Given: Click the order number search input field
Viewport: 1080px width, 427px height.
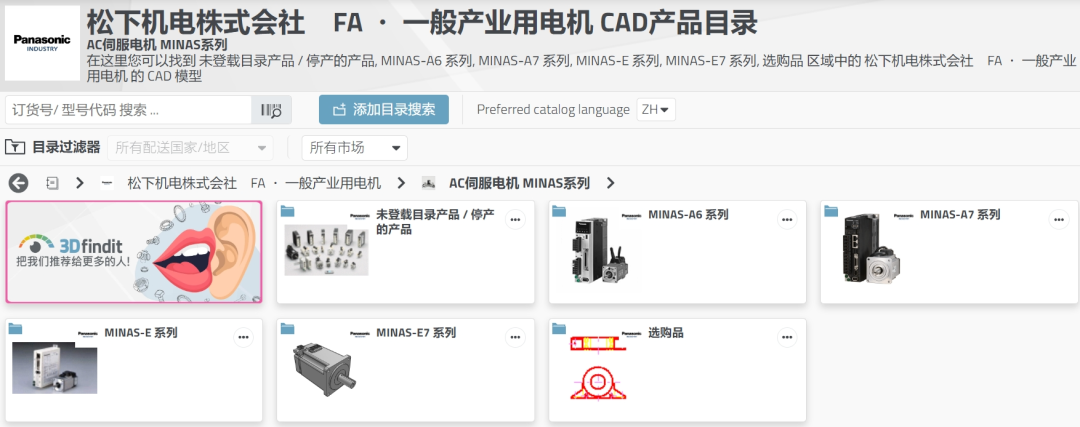Looking at the screenshot, I should [x=128, y=110].
